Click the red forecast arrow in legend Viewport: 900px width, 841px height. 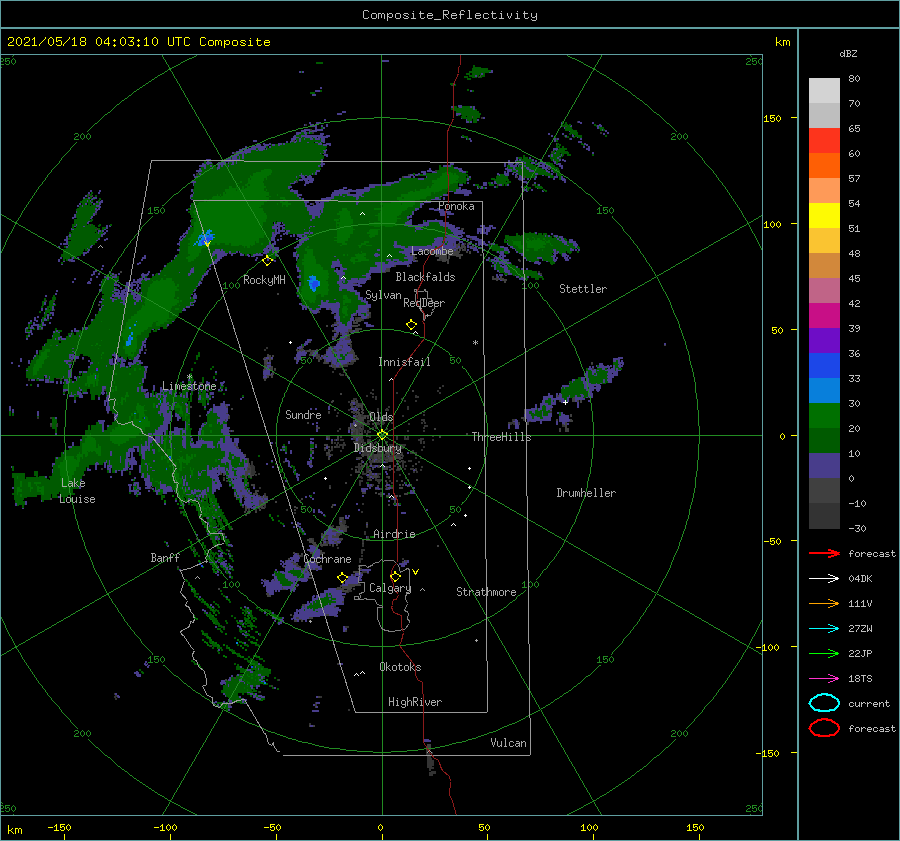point(824,553)
